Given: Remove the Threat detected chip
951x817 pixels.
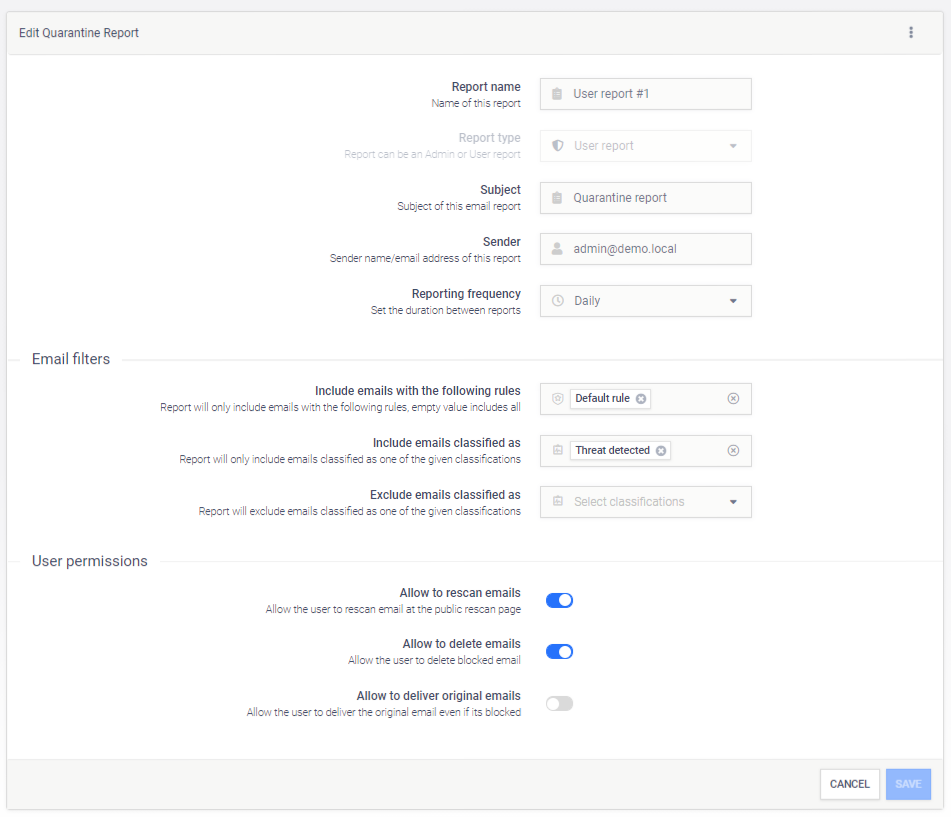Looking at the screenshot, I should click(661, 451).
